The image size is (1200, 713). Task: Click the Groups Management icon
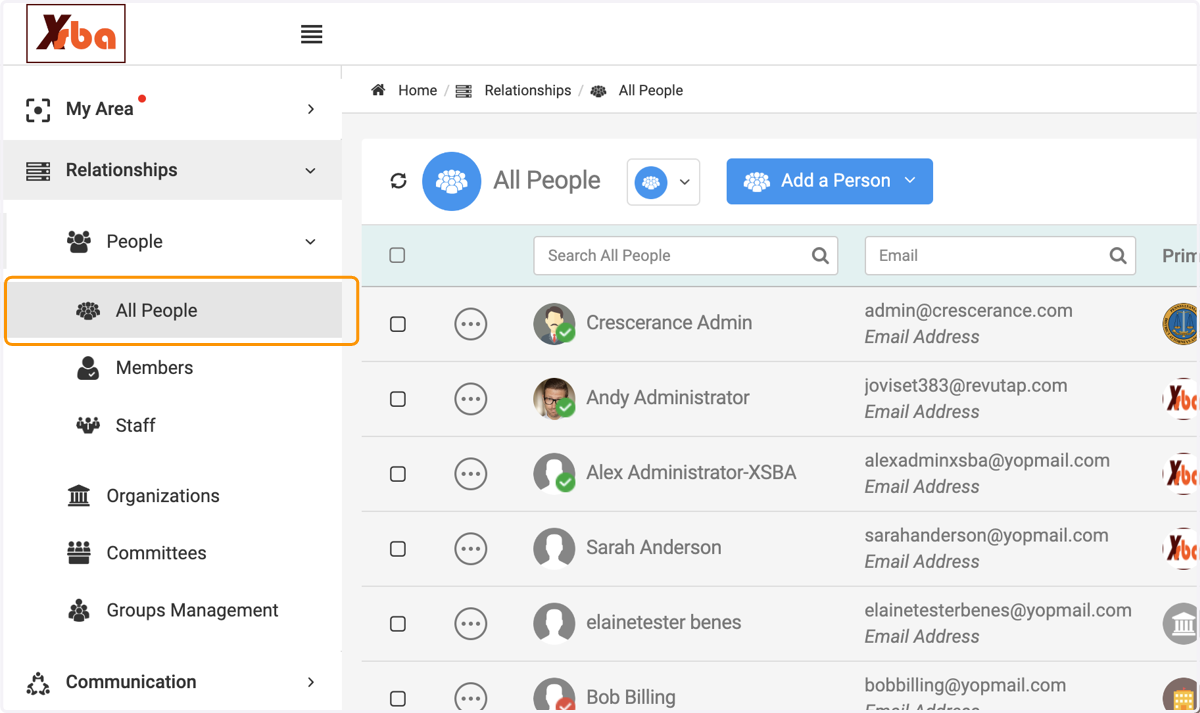(x=79, y=611)
